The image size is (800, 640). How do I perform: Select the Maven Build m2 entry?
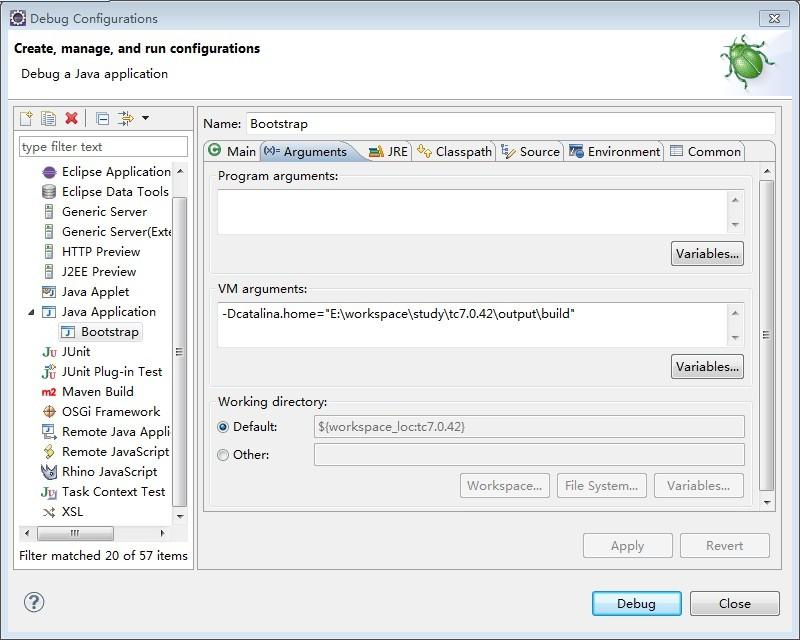tap(88, 391)
